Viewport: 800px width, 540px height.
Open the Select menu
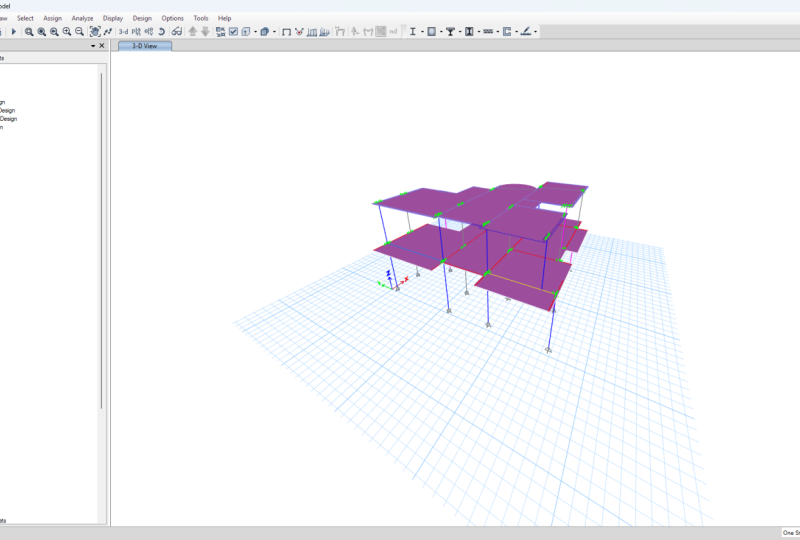click(25, 18)
